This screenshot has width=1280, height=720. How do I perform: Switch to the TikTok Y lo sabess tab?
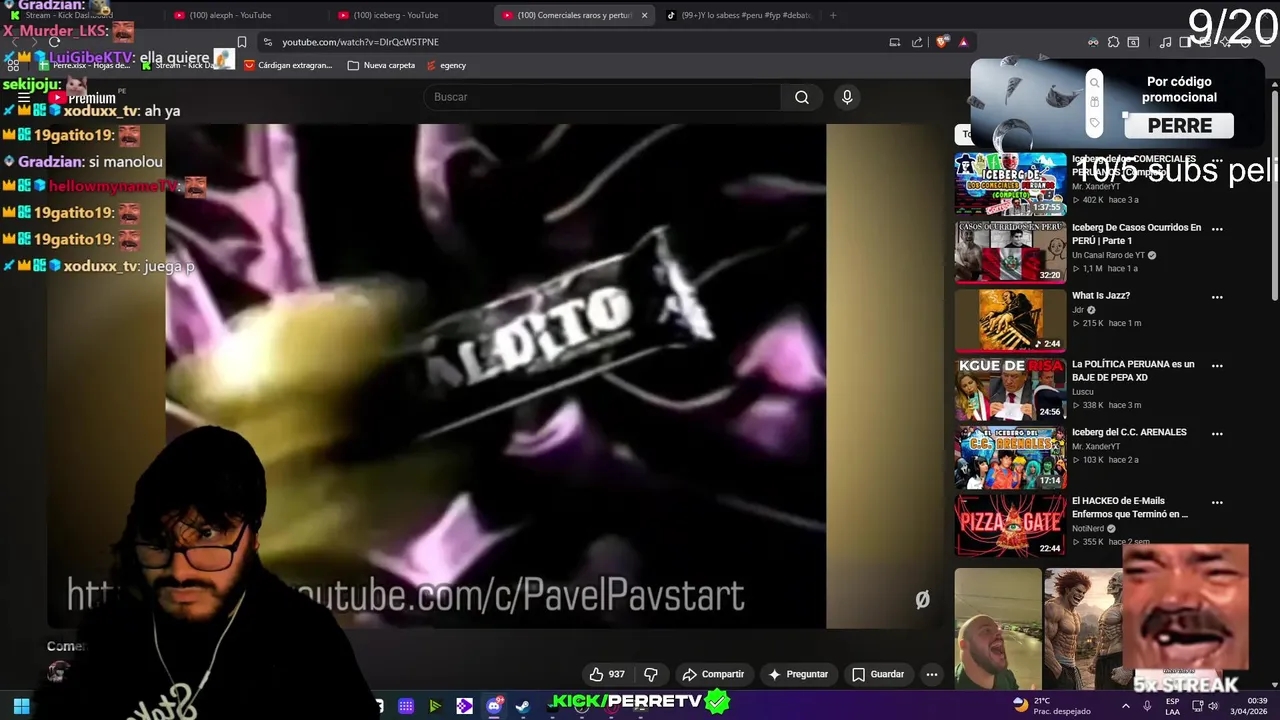(740, 15)
